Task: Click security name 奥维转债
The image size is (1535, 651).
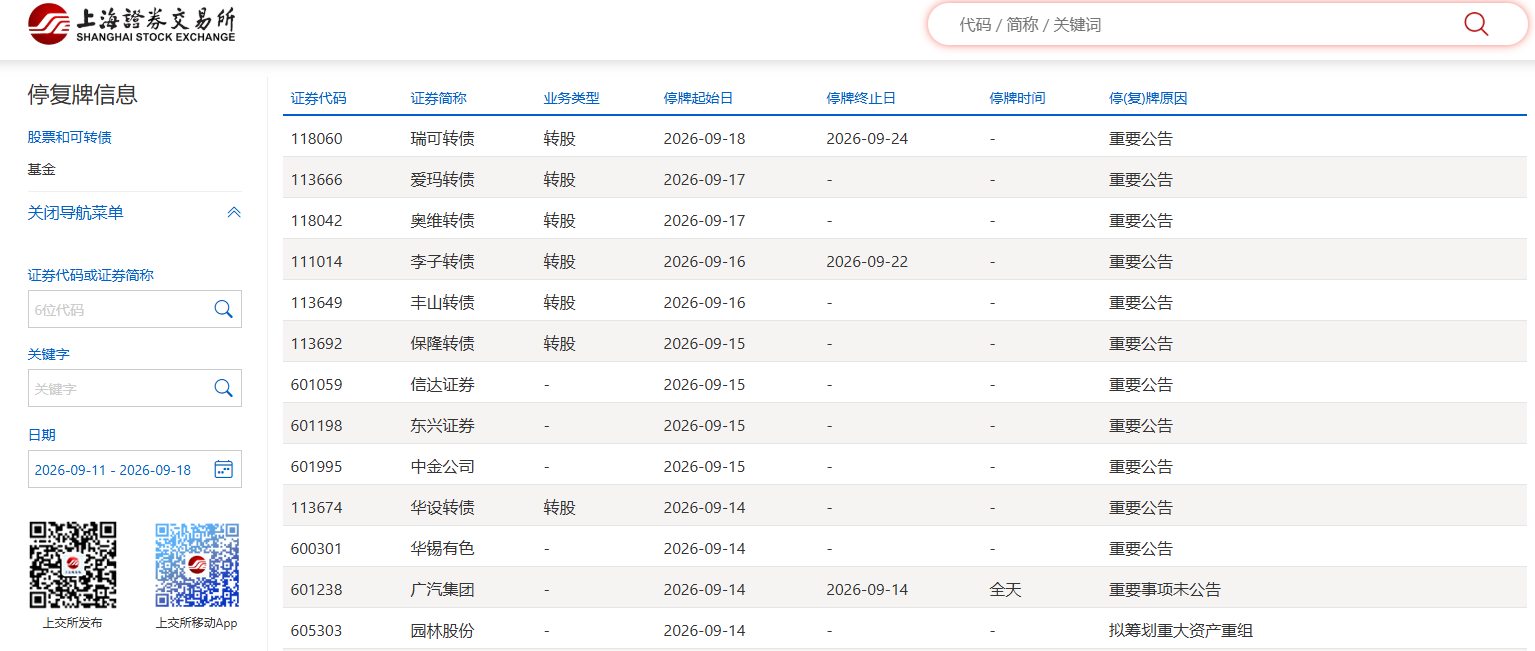Action: click(x=443, y=221)
